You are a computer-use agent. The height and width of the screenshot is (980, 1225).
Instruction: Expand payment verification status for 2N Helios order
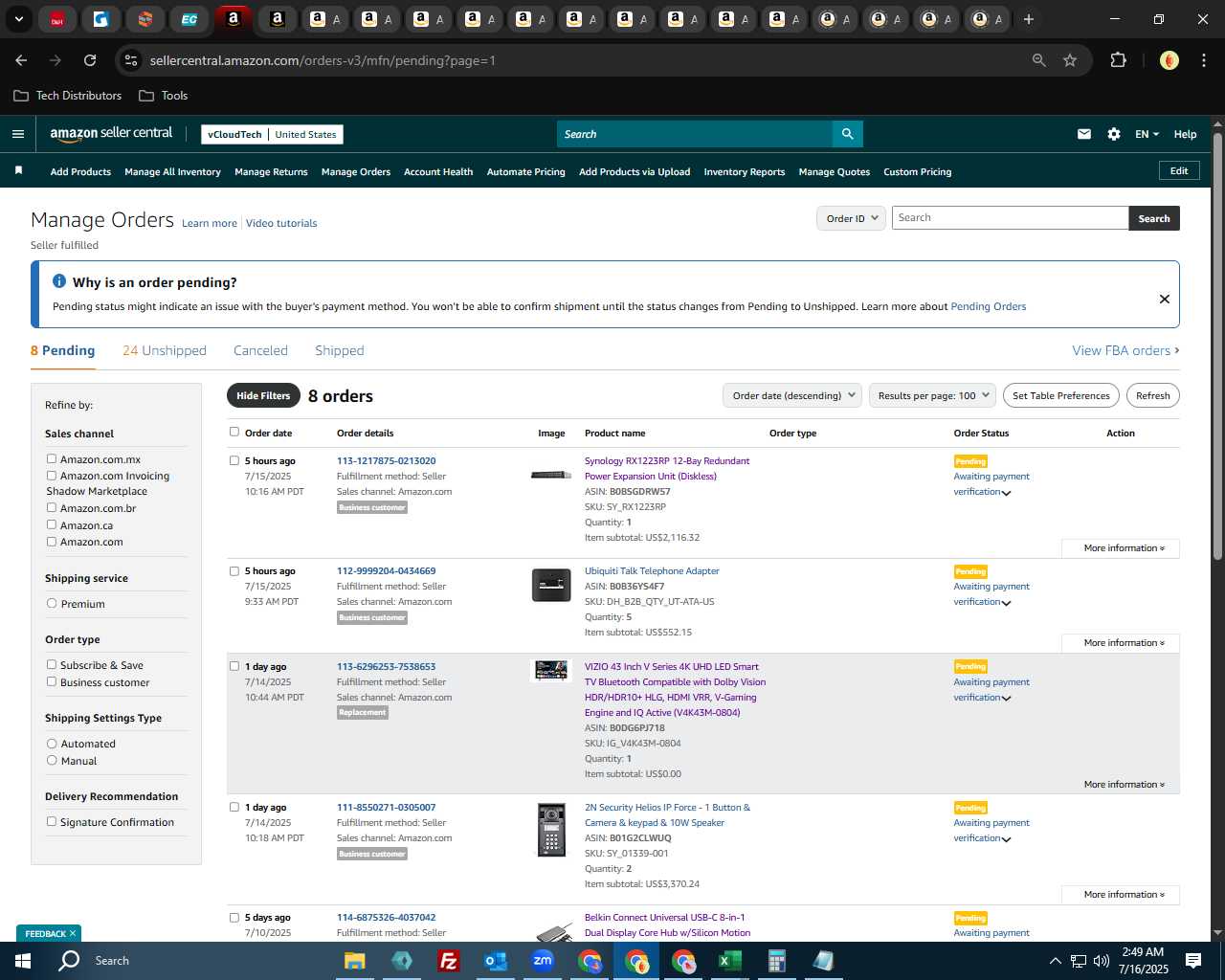[1006, 839]
